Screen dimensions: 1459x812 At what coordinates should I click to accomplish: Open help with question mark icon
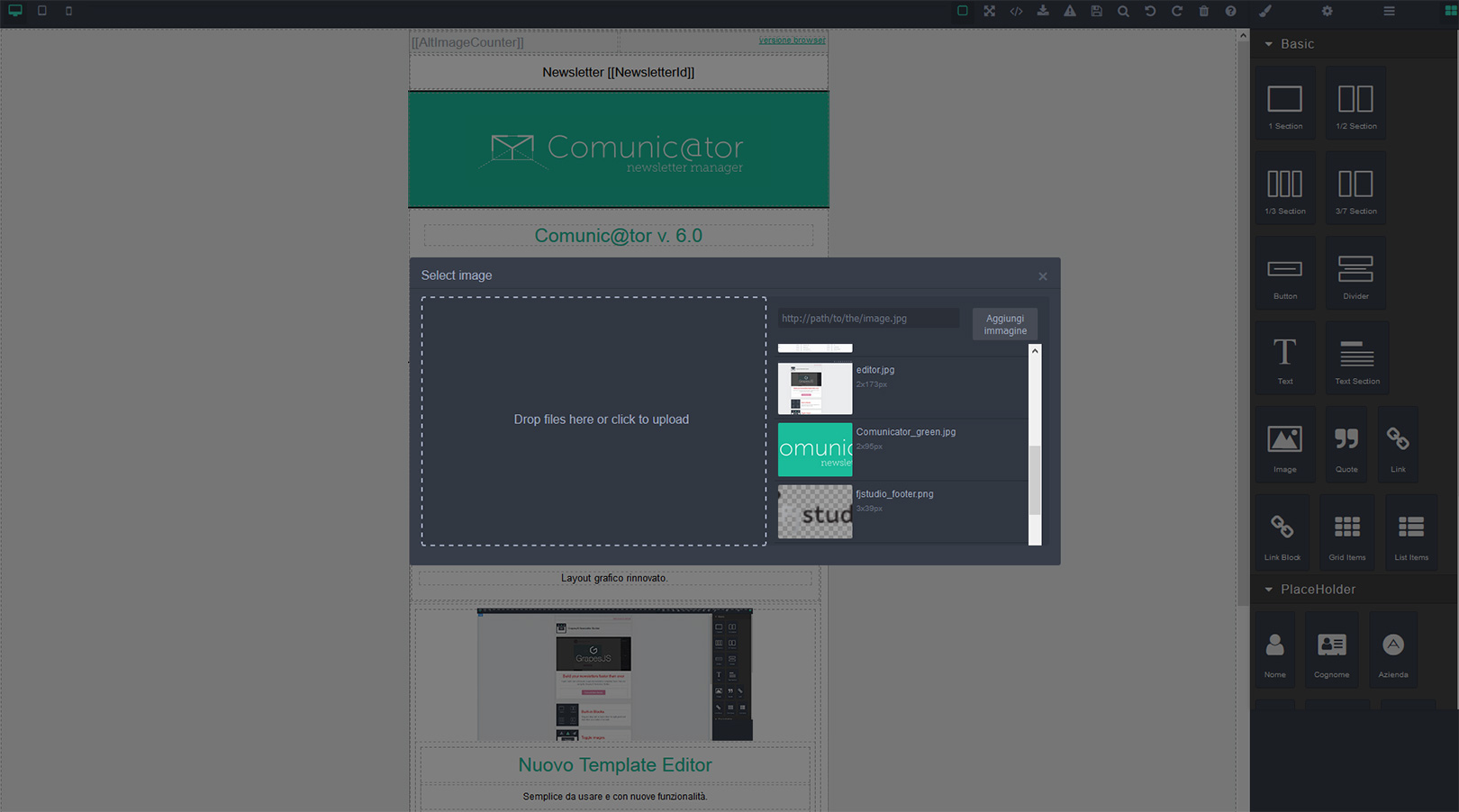(1230, 11)
